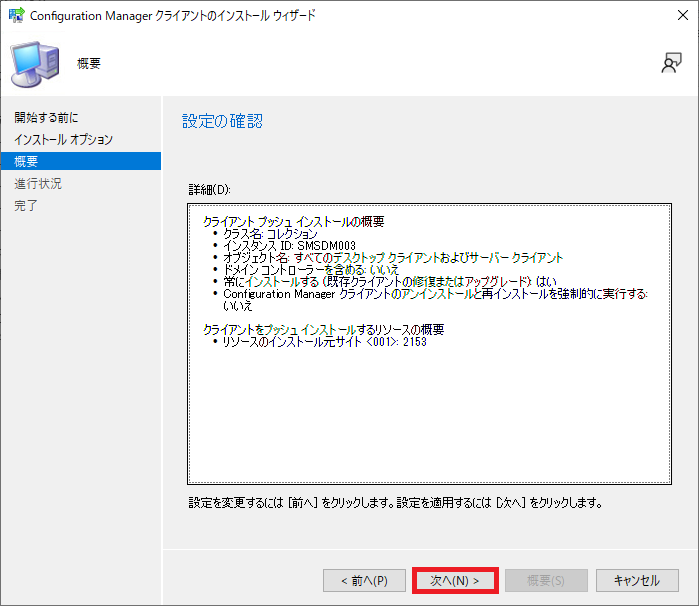Select the highlighted 概要 step in sidebar
The height and width of the screenshot is (606, 699).
(27, 161)
